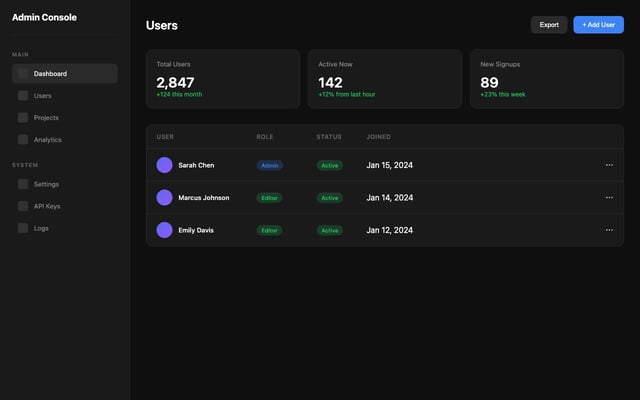Navigate to Projects in the sidebar
Image resolution: width=640 pixels, height=400 pixels.
tap(64, 118)
